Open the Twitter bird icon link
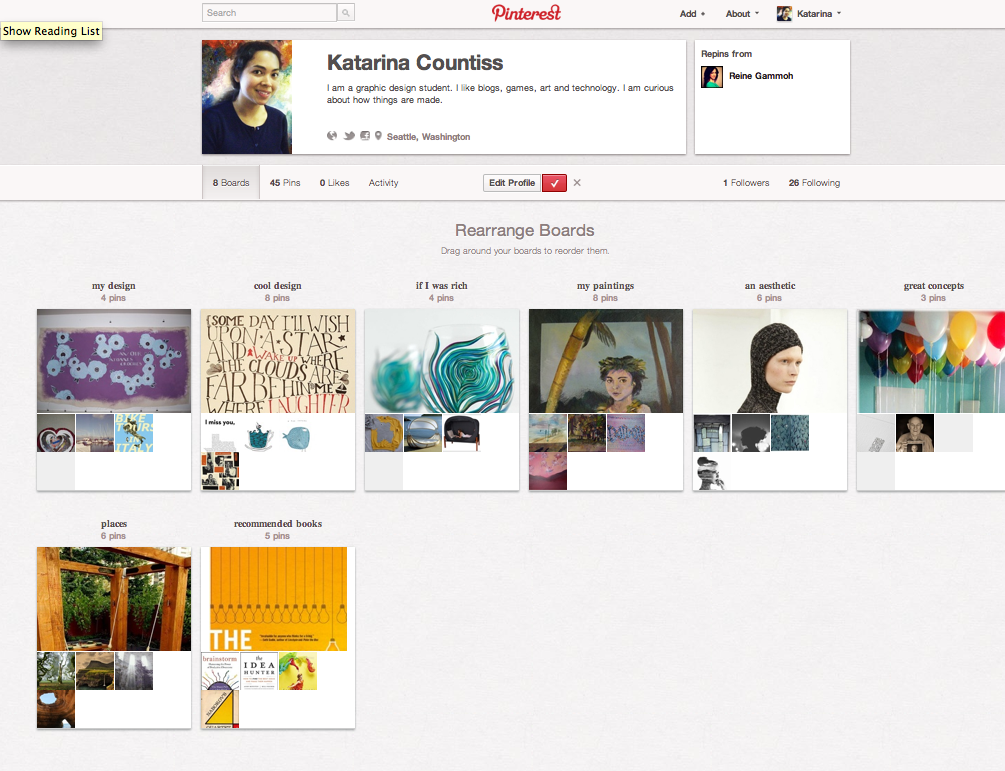The width and height of the screenshot is (1005, 771). (x=349, y=136)
